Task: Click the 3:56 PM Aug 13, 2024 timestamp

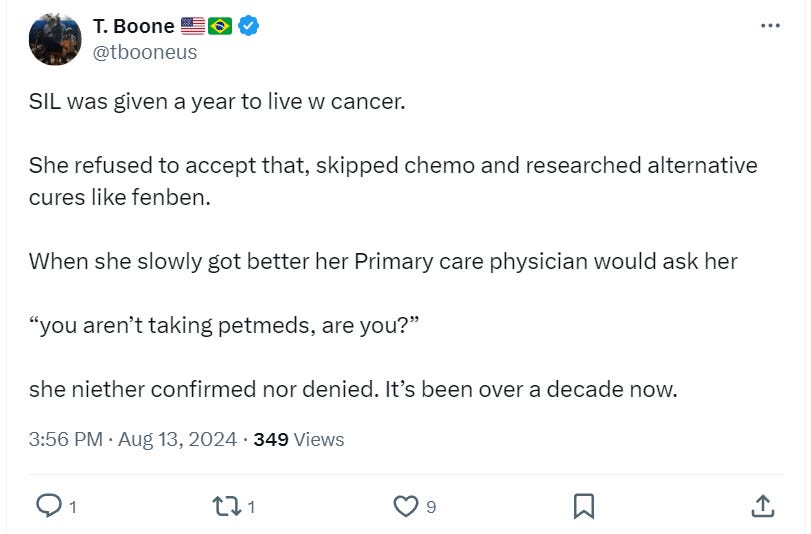Action: click(133, 439)
